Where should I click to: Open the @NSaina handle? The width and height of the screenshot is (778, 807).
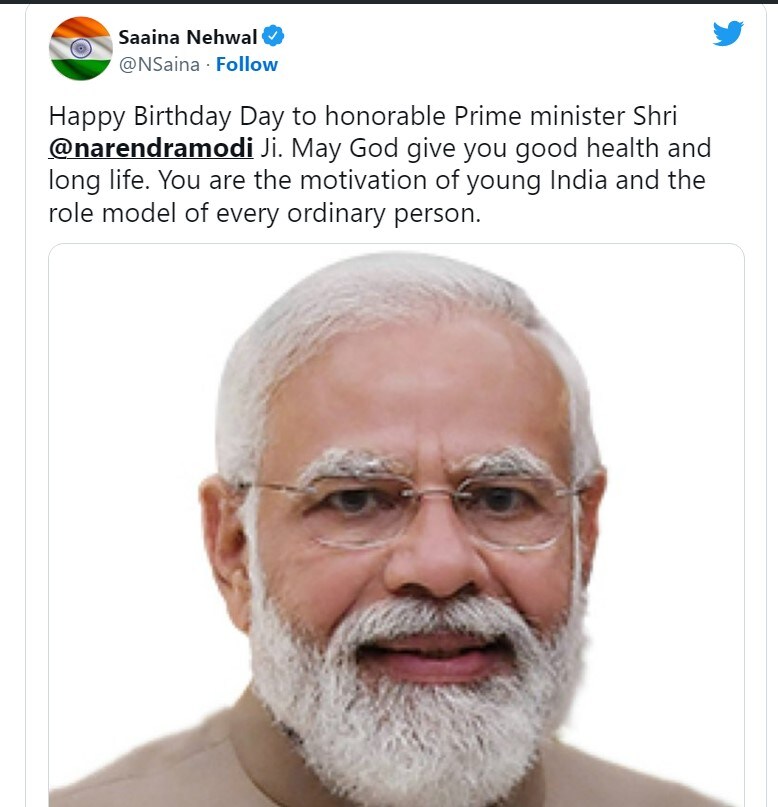pyautogui.click(x=158, y=65)
